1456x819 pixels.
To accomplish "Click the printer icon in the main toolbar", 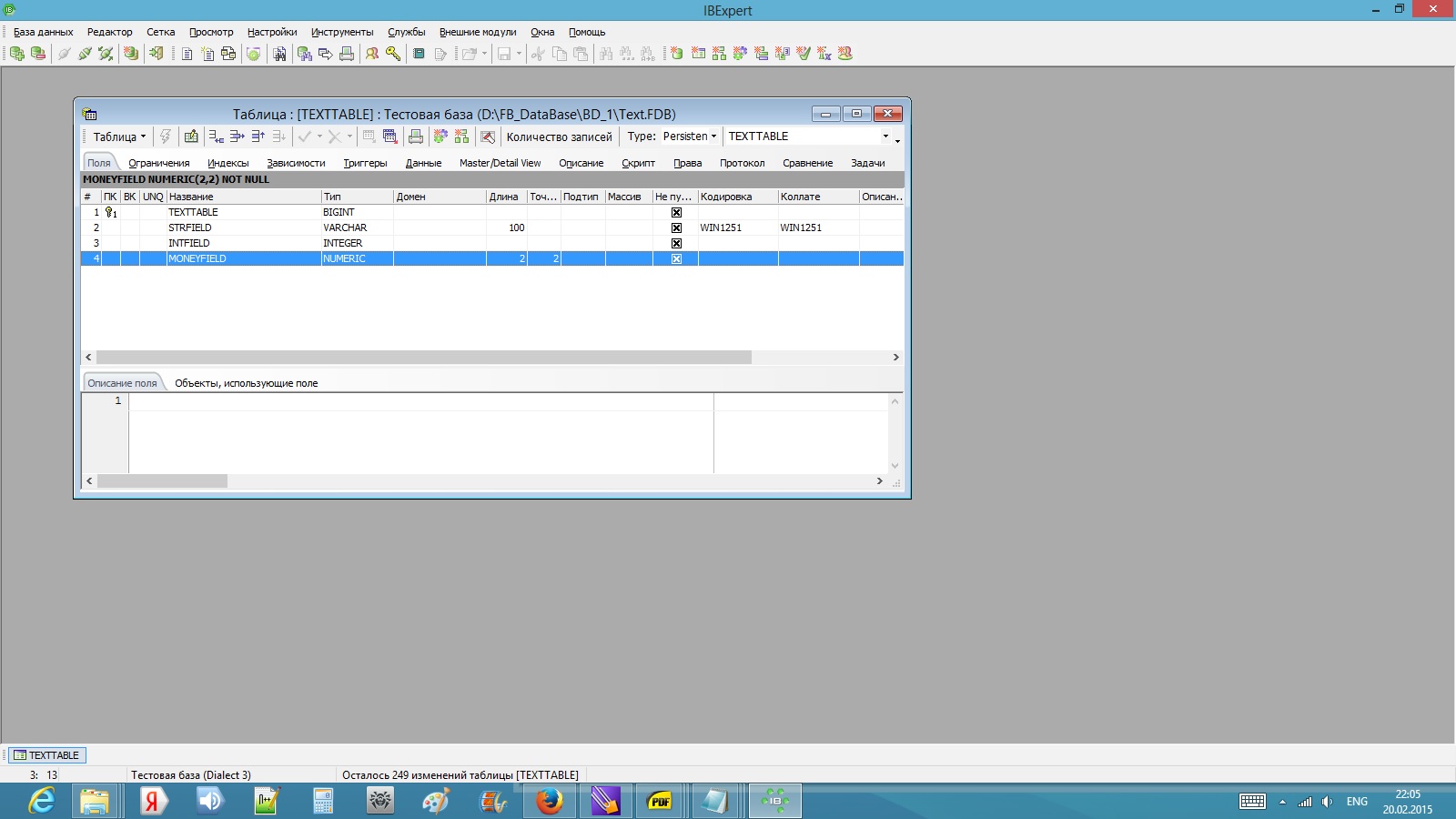I will [347, 54].
